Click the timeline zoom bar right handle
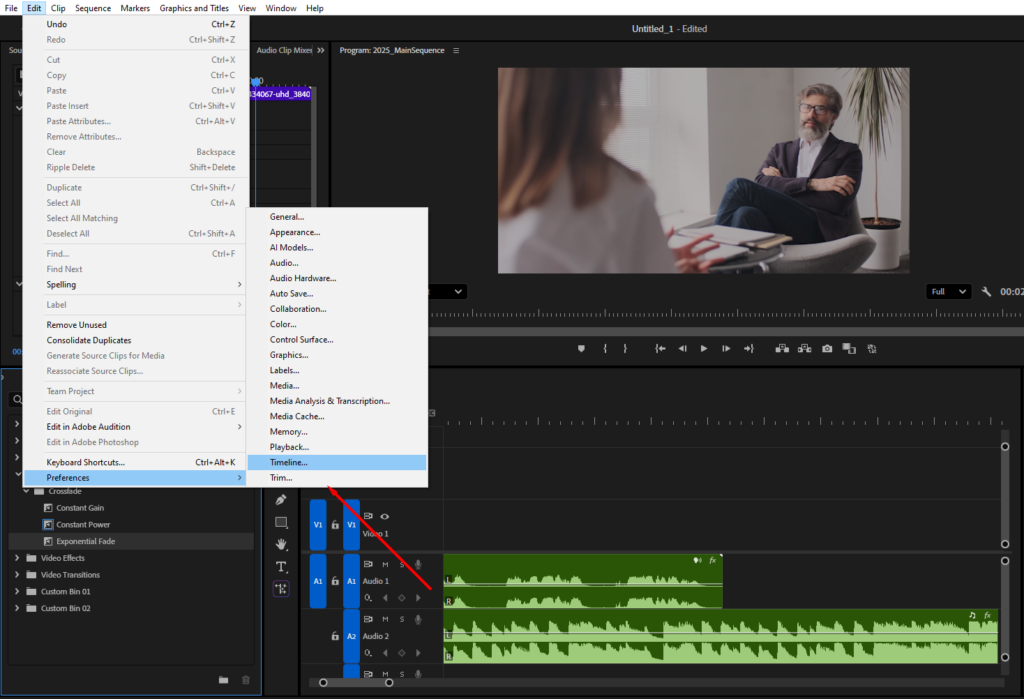Image resolution: width=1024 pixels, height=699 pixels. pos(389,683)
